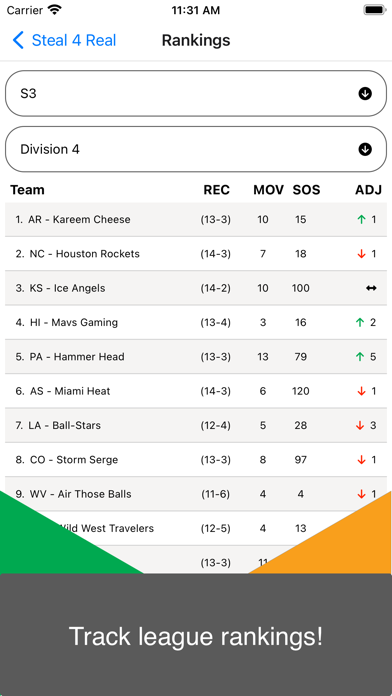
Task: Tap the Track league rankings banner
Action: tap(196, 635)
